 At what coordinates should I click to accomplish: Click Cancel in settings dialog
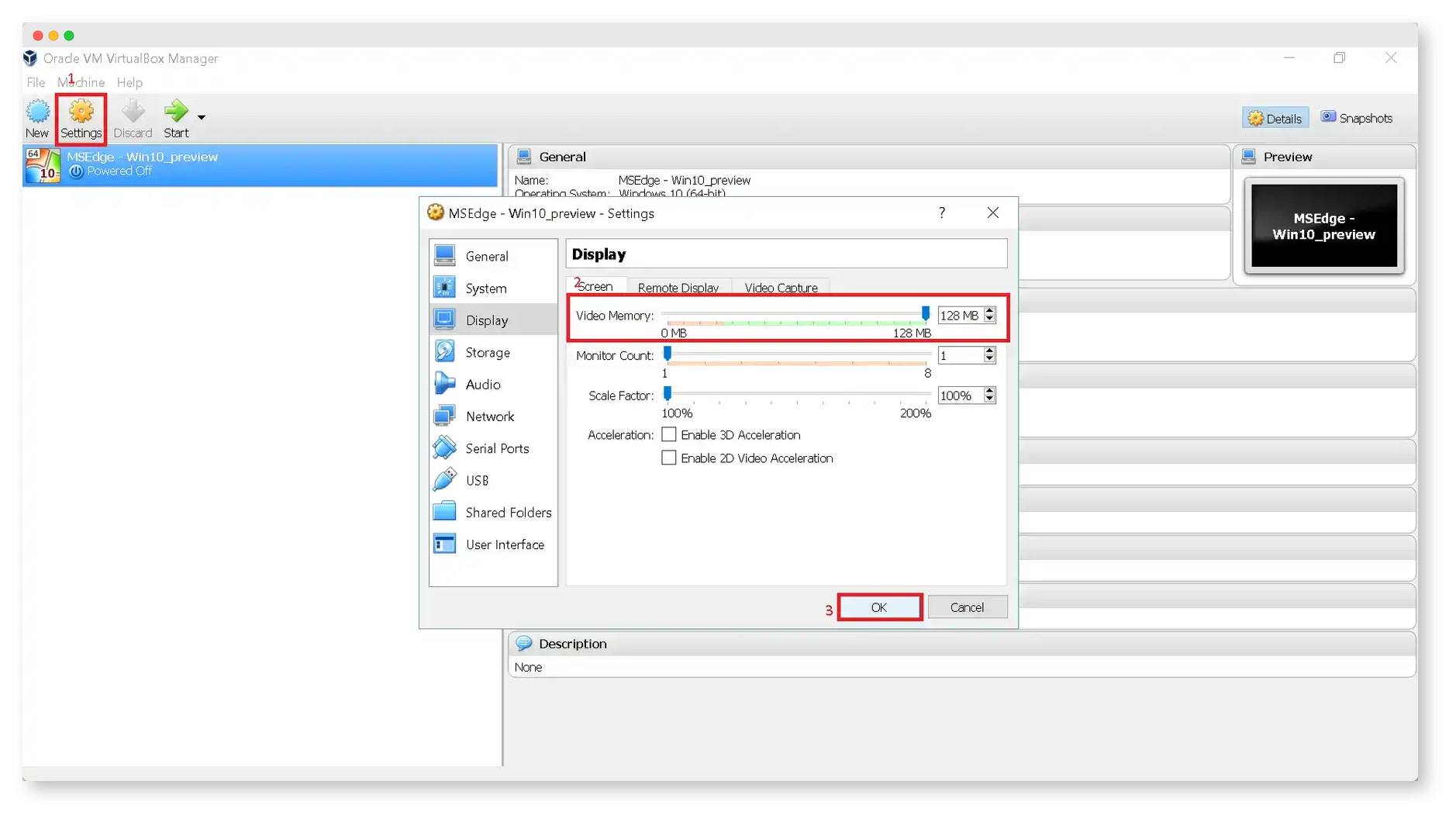click(x=967, y=607)
